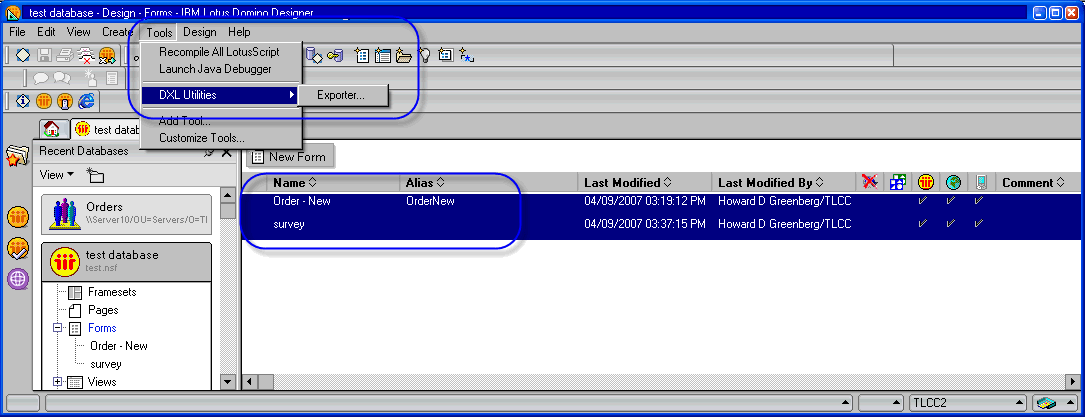
Task: Pin the Recent Databases panel
Action: 209,151
